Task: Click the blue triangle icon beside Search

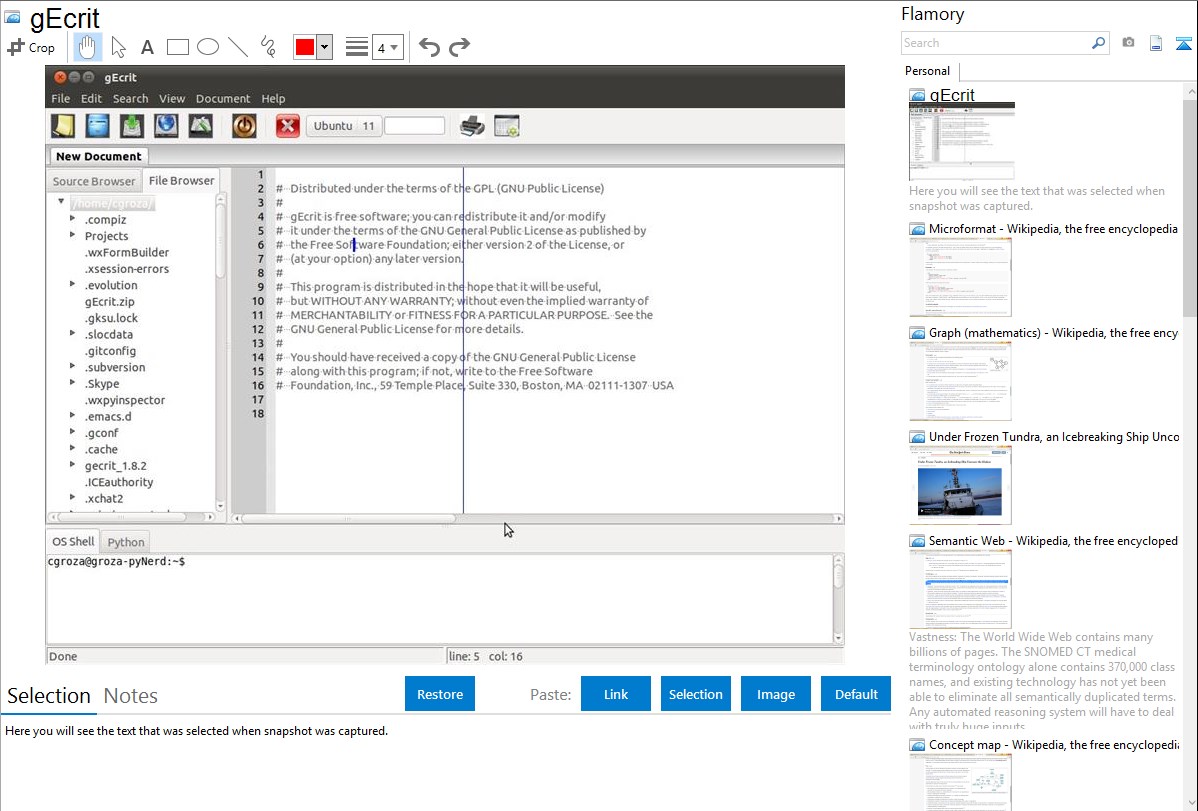Action: tap(1183, 43)
